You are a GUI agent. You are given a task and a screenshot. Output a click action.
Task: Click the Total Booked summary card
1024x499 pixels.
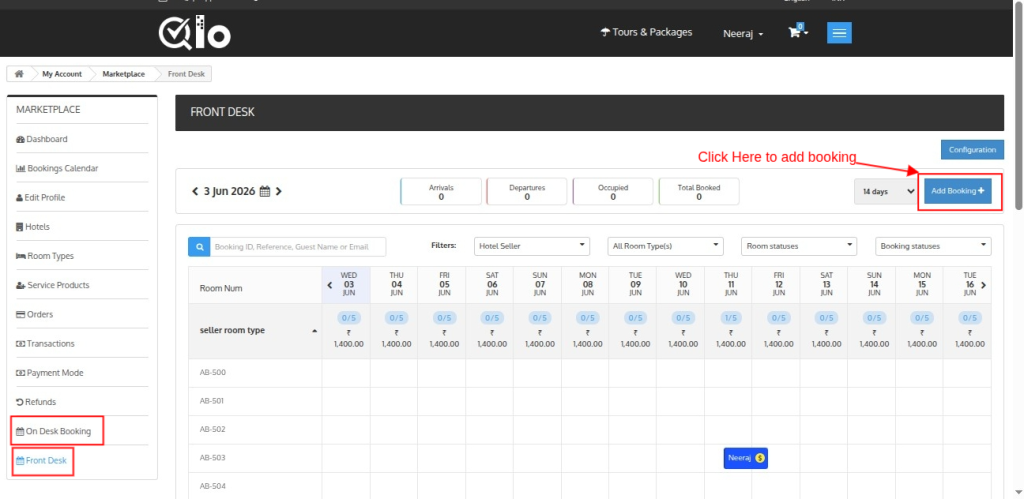pos(699,191)
